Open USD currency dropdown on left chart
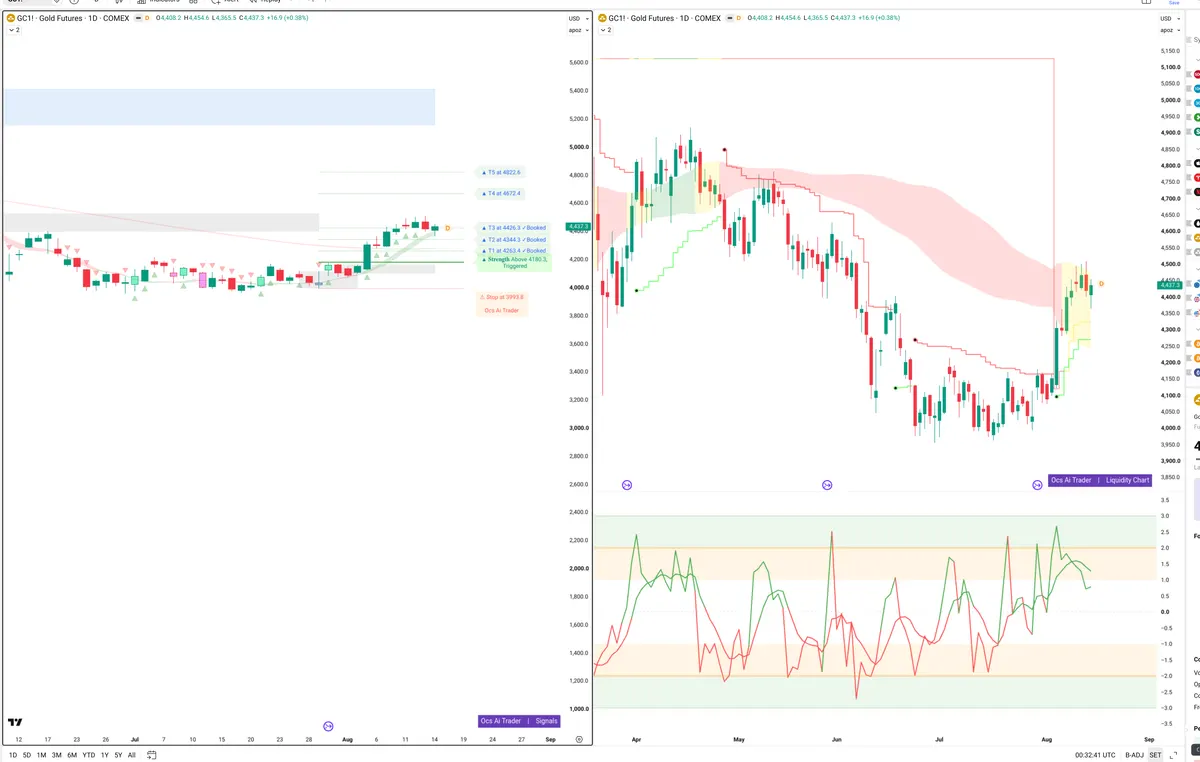This screenshot has height=762, width=1200. (577, 18)
